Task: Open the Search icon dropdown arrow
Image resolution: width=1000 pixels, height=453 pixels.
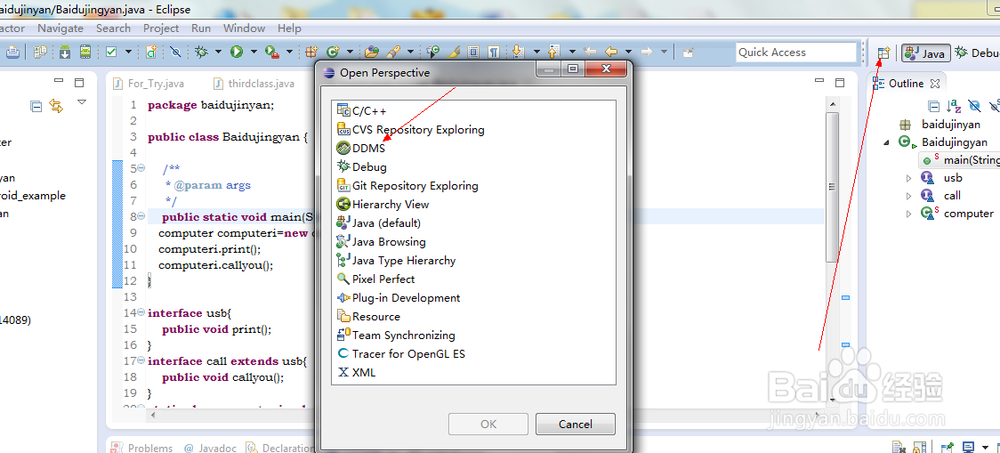Action: [x=410, y=52]
